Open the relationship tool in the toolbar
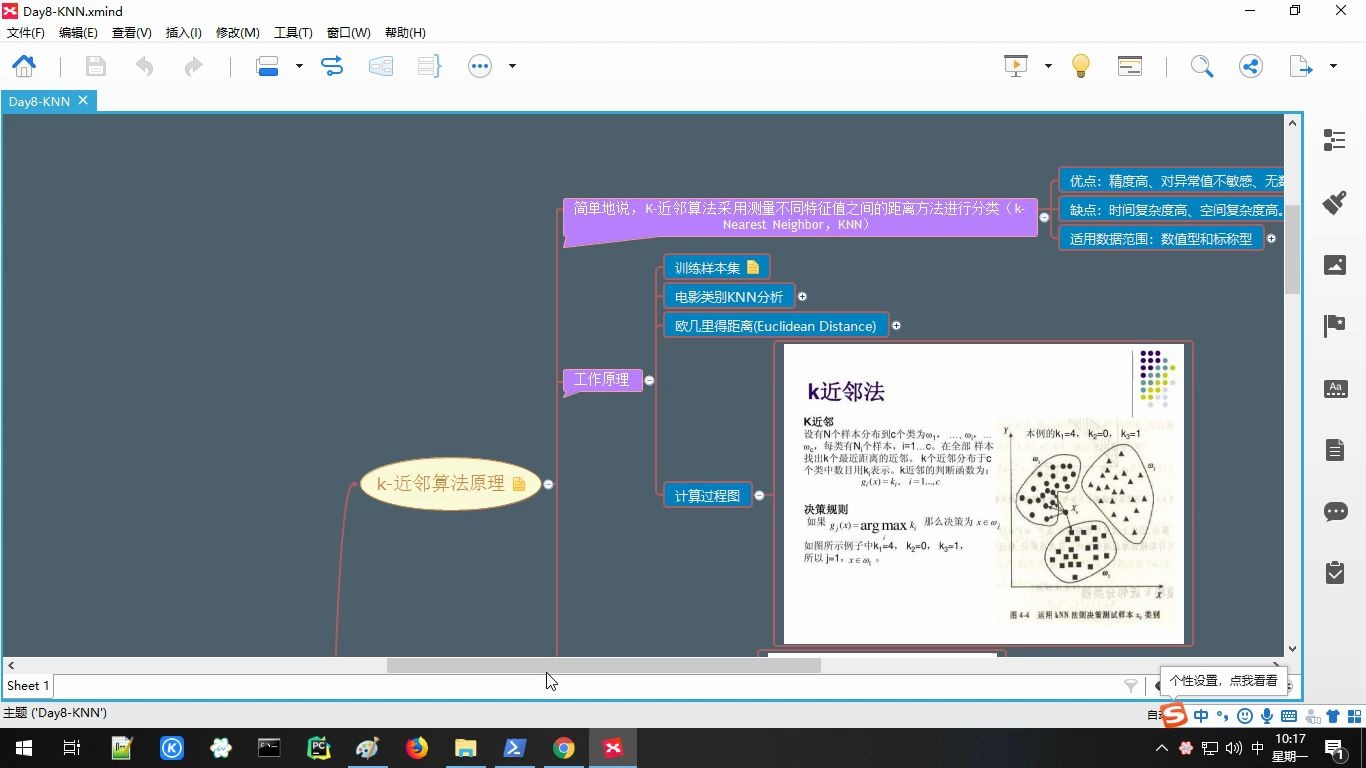This screenshot has width=1366, height=768. (x=331, y=66)
